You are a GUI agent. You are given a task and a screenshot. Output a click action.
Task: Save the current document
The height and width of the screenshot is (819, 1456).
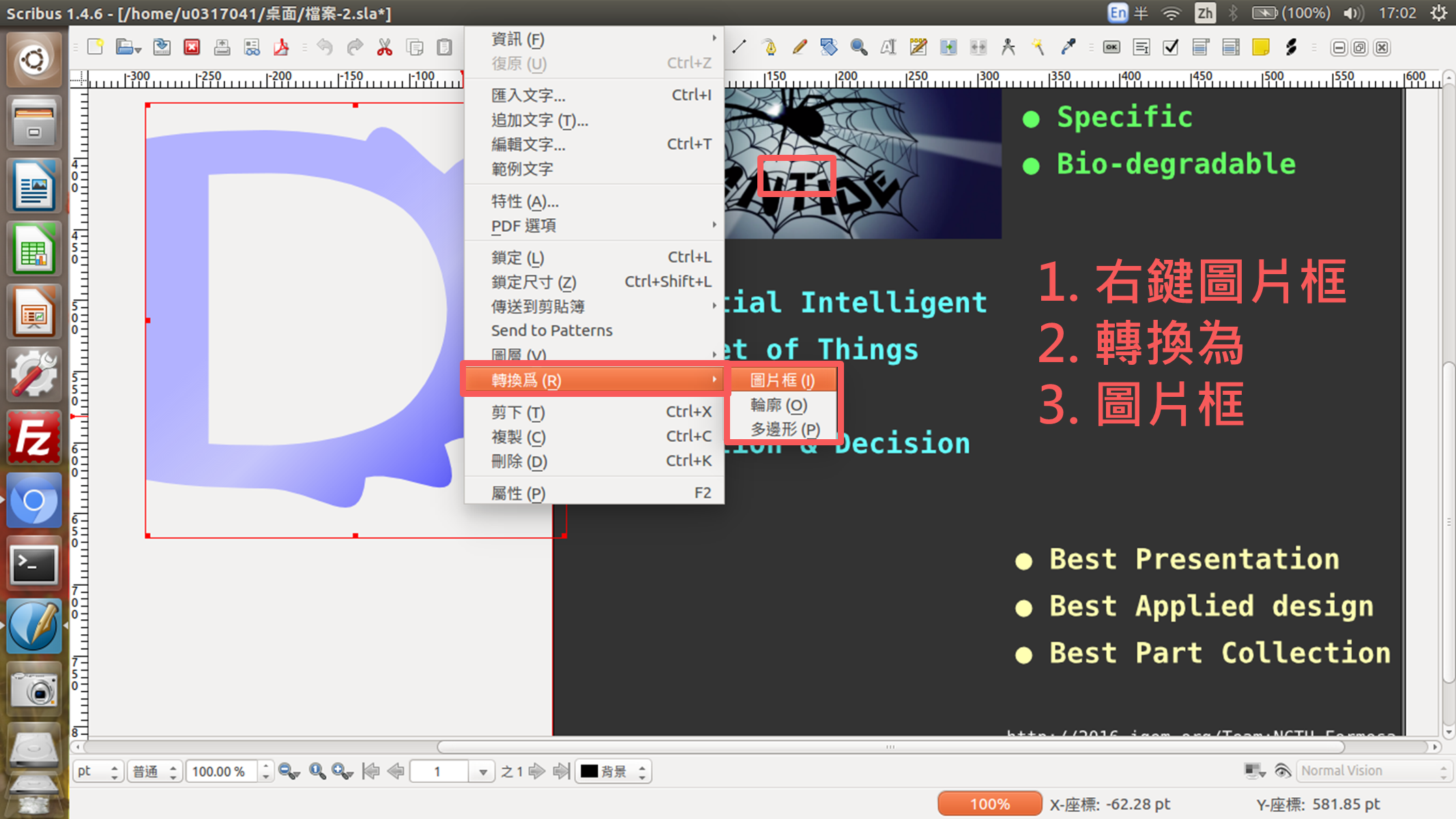(x=162, y=47)
